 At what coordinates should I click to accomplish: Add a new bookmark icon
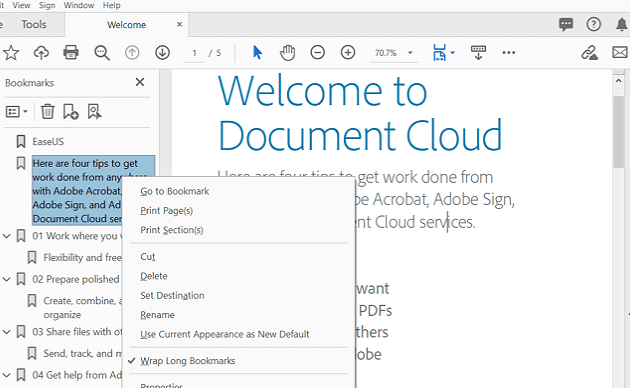70,111
